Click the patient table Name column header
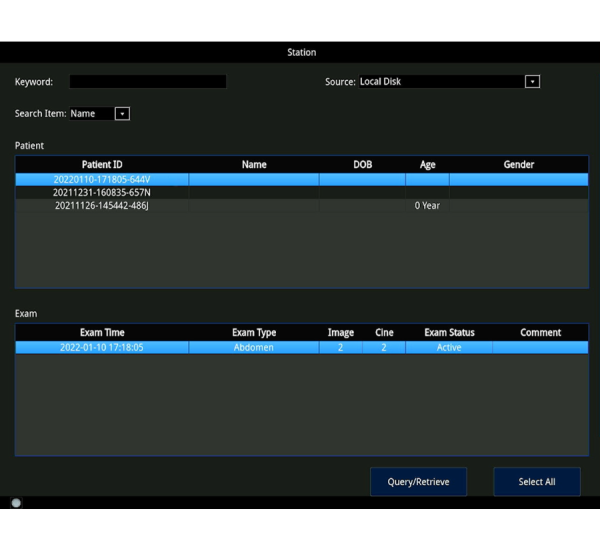The image size is (600, 549). (254, 165)
